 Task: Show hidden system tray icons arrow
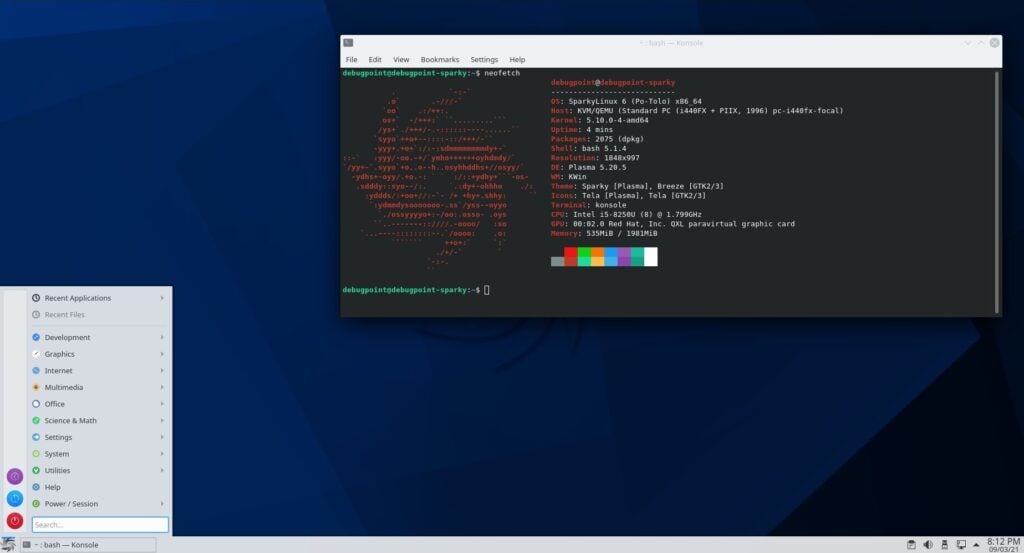[x=976, y=545]
